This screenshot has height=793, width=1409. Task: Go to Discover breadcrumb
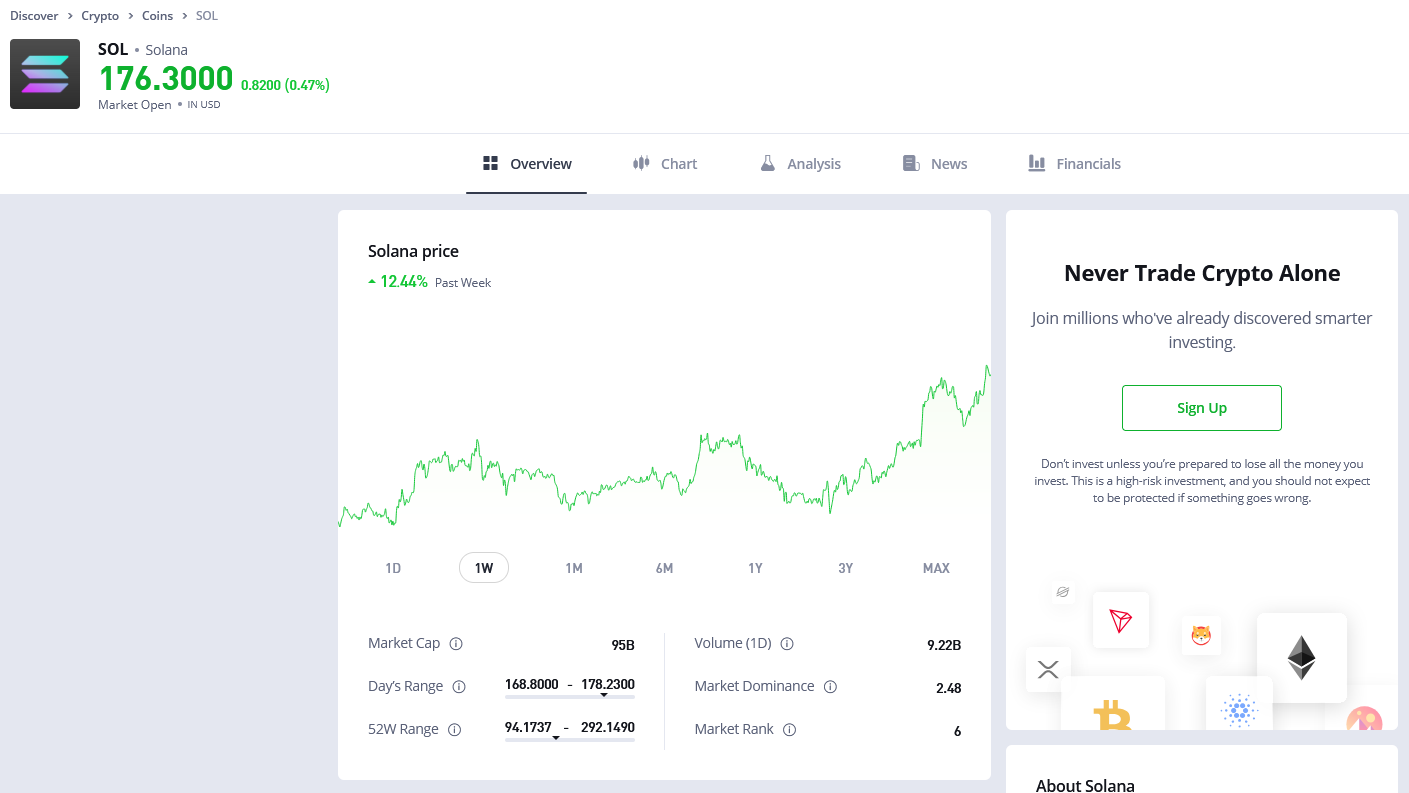point(34,16)
